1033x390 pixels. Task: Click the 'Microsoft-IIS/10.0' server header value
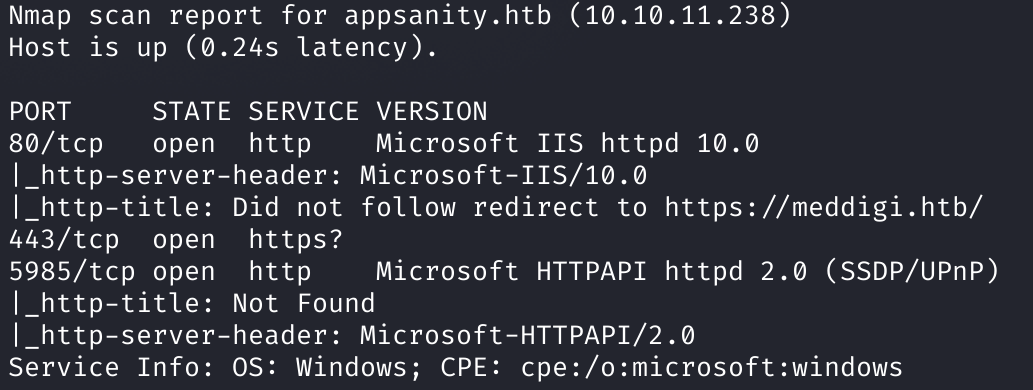click(503, 175)
